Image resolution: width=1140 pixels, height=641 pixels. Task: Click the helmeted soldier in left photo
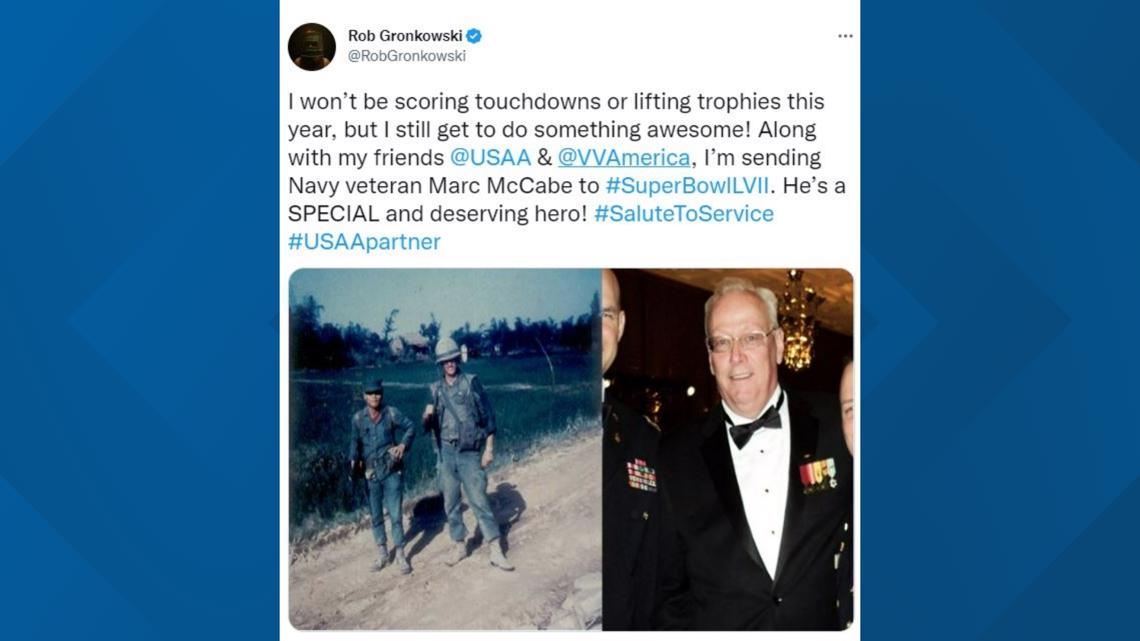click(x=464, y=451)
